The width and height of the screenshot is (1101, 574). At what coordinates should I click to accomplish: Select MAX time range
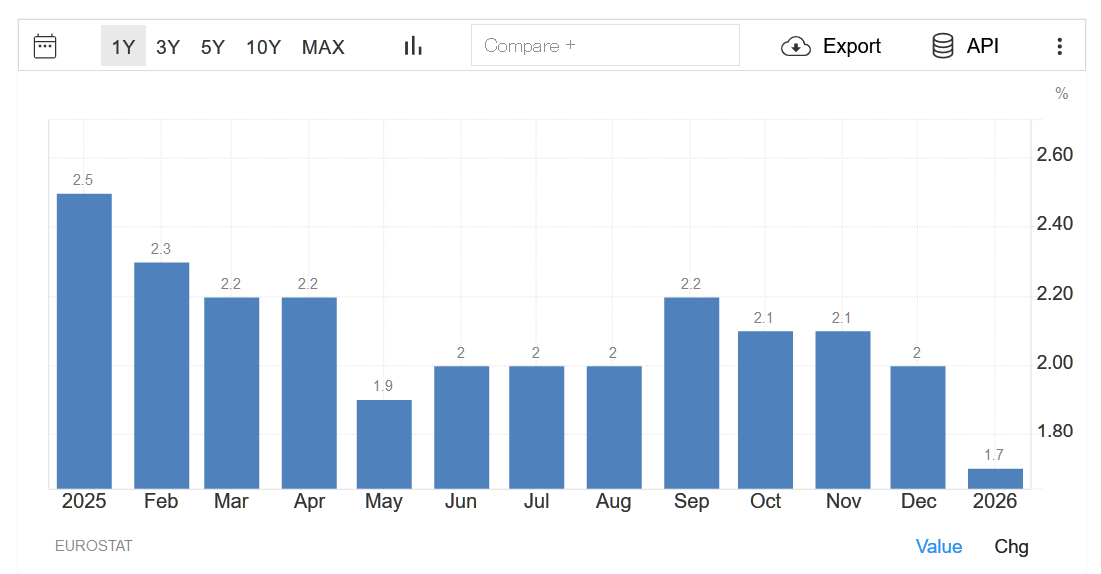point(323,46)
